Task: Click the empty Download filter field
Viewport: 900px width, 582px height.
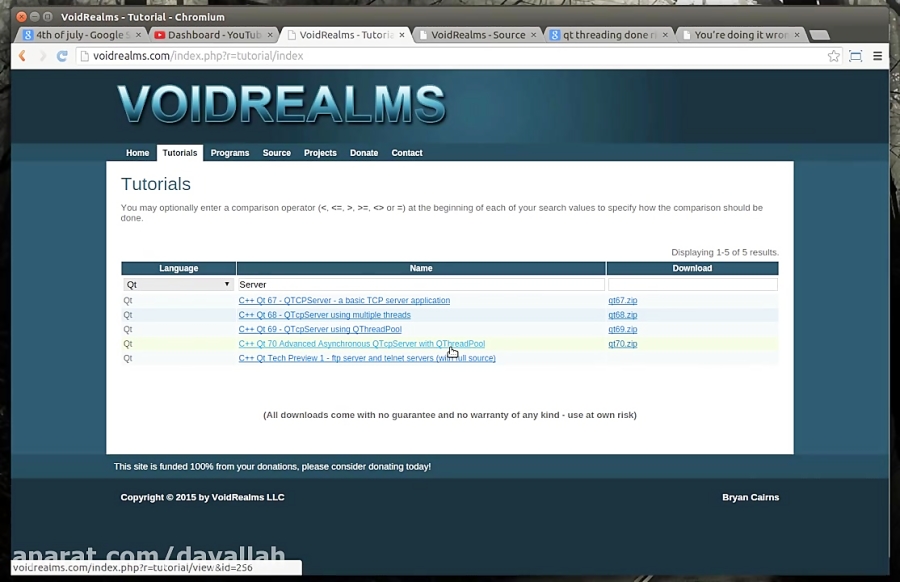Action: click(x=692, y=285)
